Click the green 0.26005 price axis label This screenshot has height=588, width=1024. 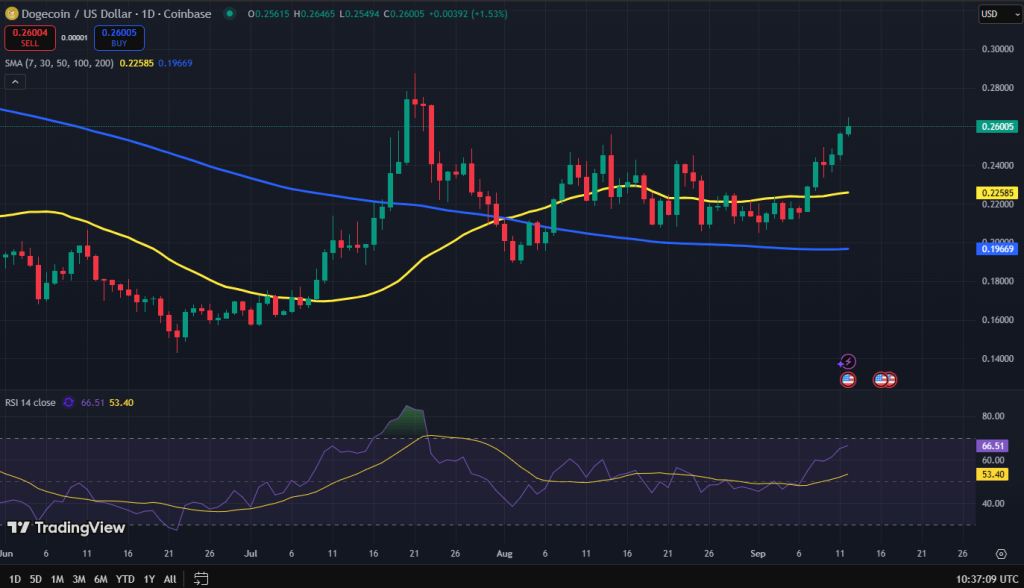click(x=997, y=126)
